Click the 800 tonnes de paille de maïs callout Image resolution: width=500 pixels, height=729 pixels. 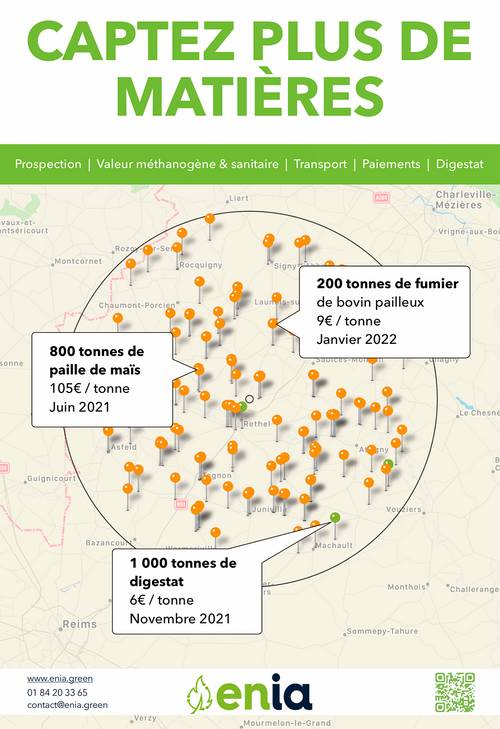[x=102, y=379]
